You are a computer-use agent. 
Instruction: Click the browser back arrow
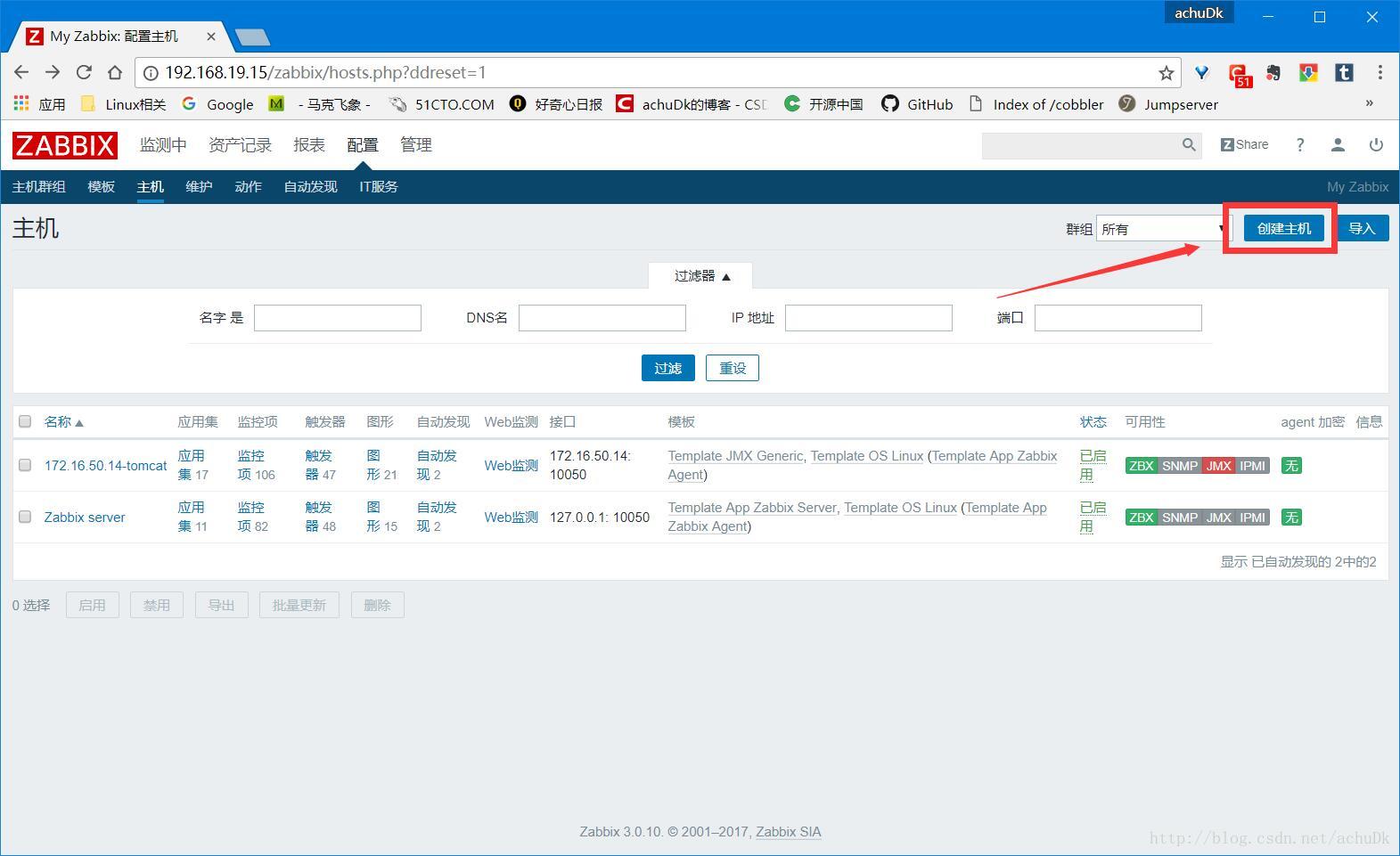click(x=22, y=72)
